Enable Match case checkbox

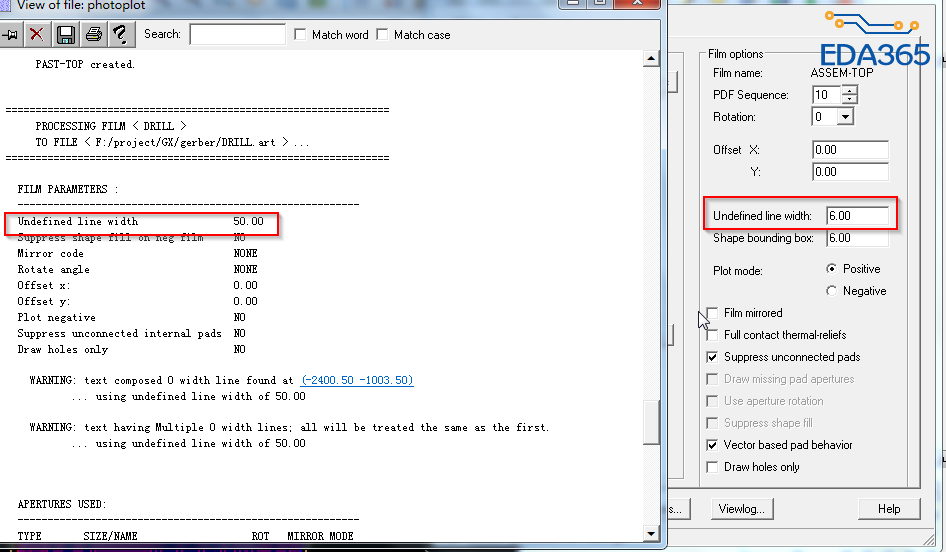tap(382, 34)
